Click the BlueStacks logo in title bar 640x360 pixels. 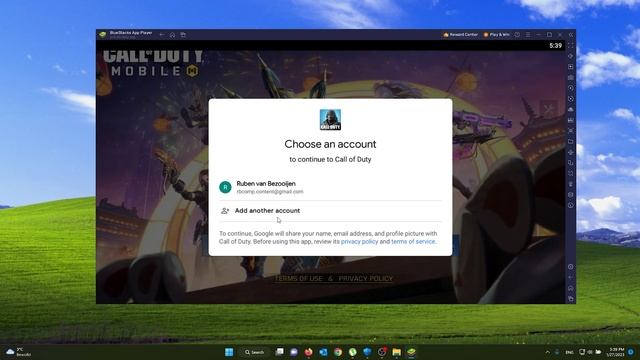102,35
